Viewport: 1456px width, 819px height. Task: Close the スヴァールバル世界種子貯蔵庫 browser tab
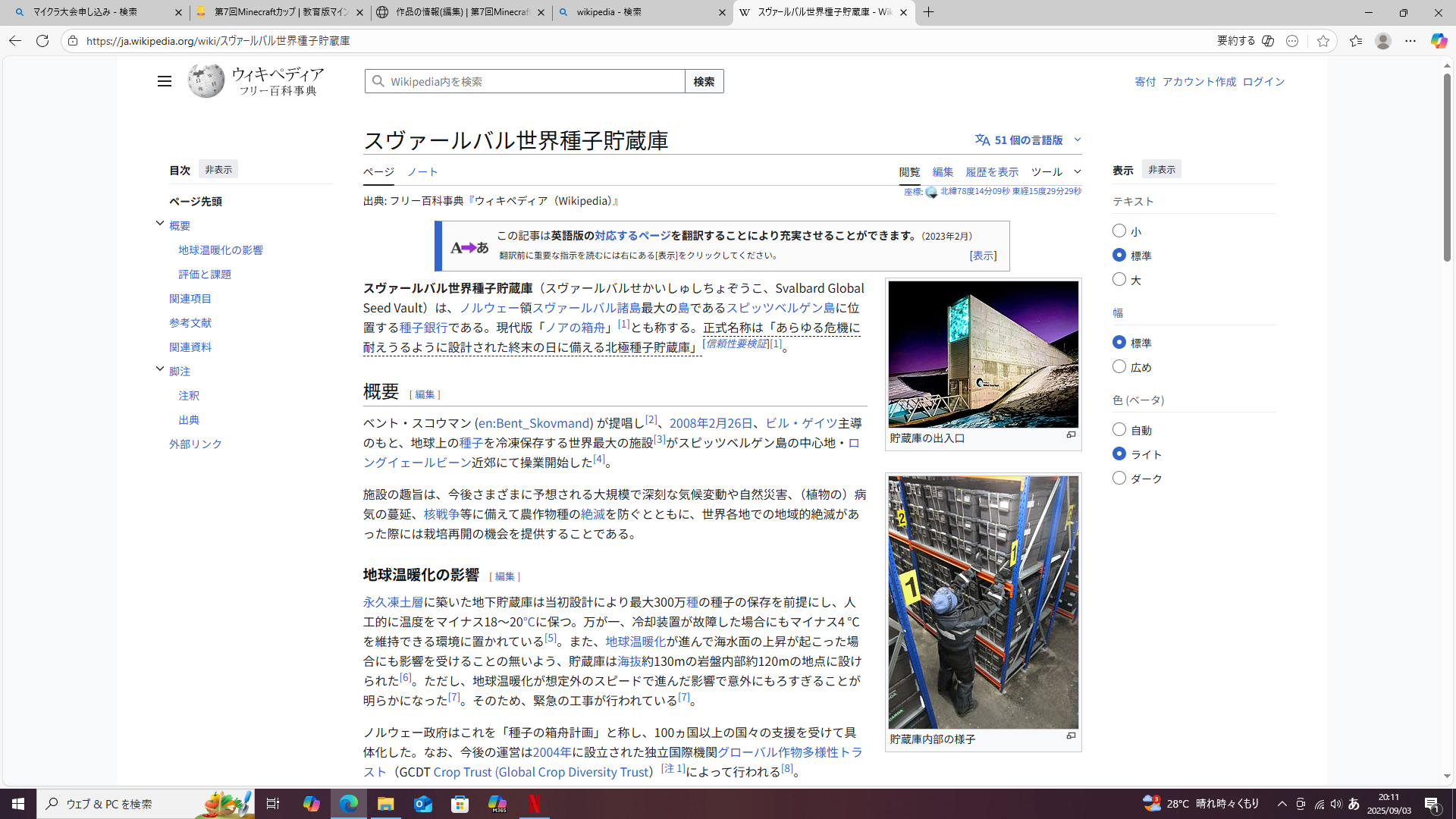click(x=903, y=12)
